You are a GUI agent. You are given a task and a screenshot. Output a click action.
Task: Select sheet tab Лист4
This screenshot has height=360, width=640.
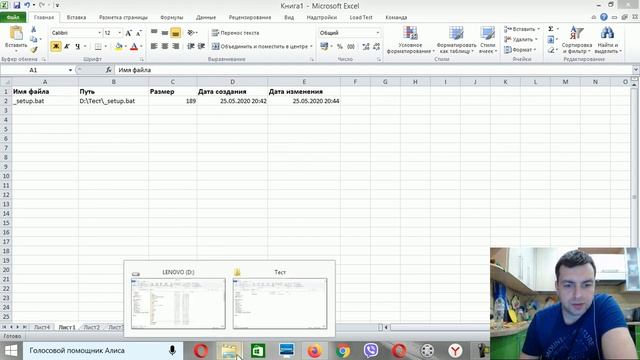[x=42, y=327]
